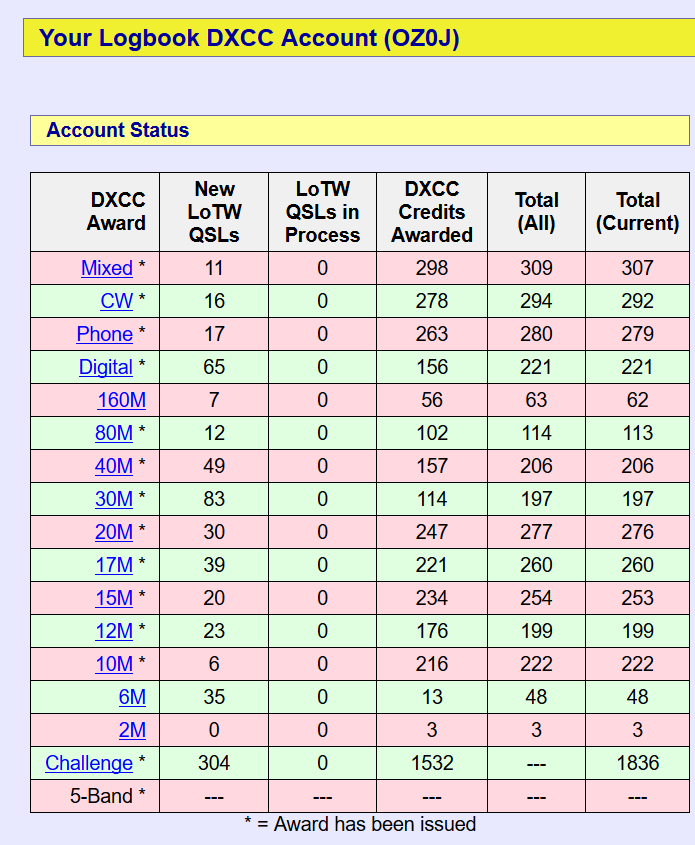Select 160M credits awarded value 56
This screenshot has width=695, height=845.
tap(432, 400)
